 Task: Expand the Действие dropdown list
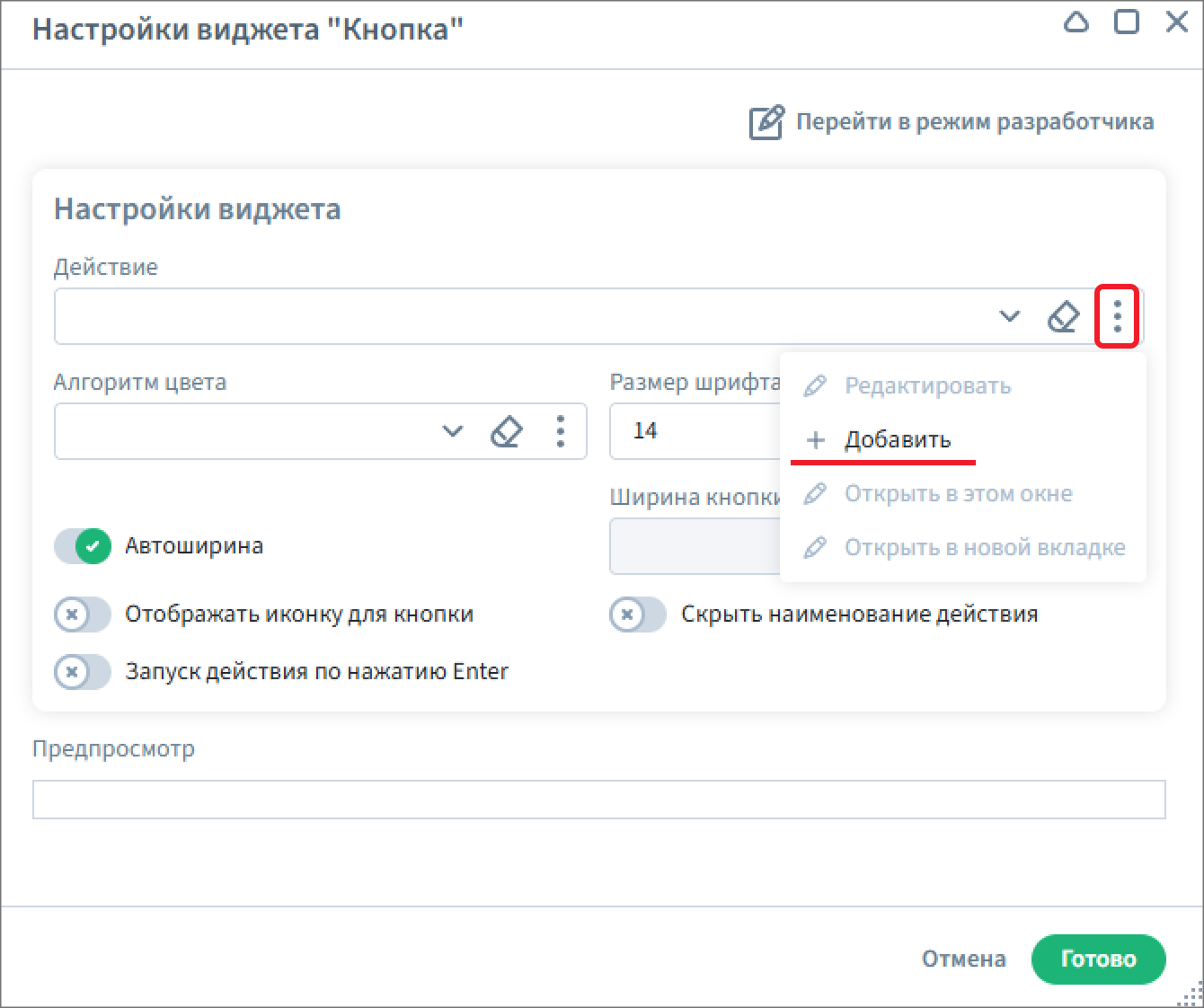click(x=1010, y=316)
